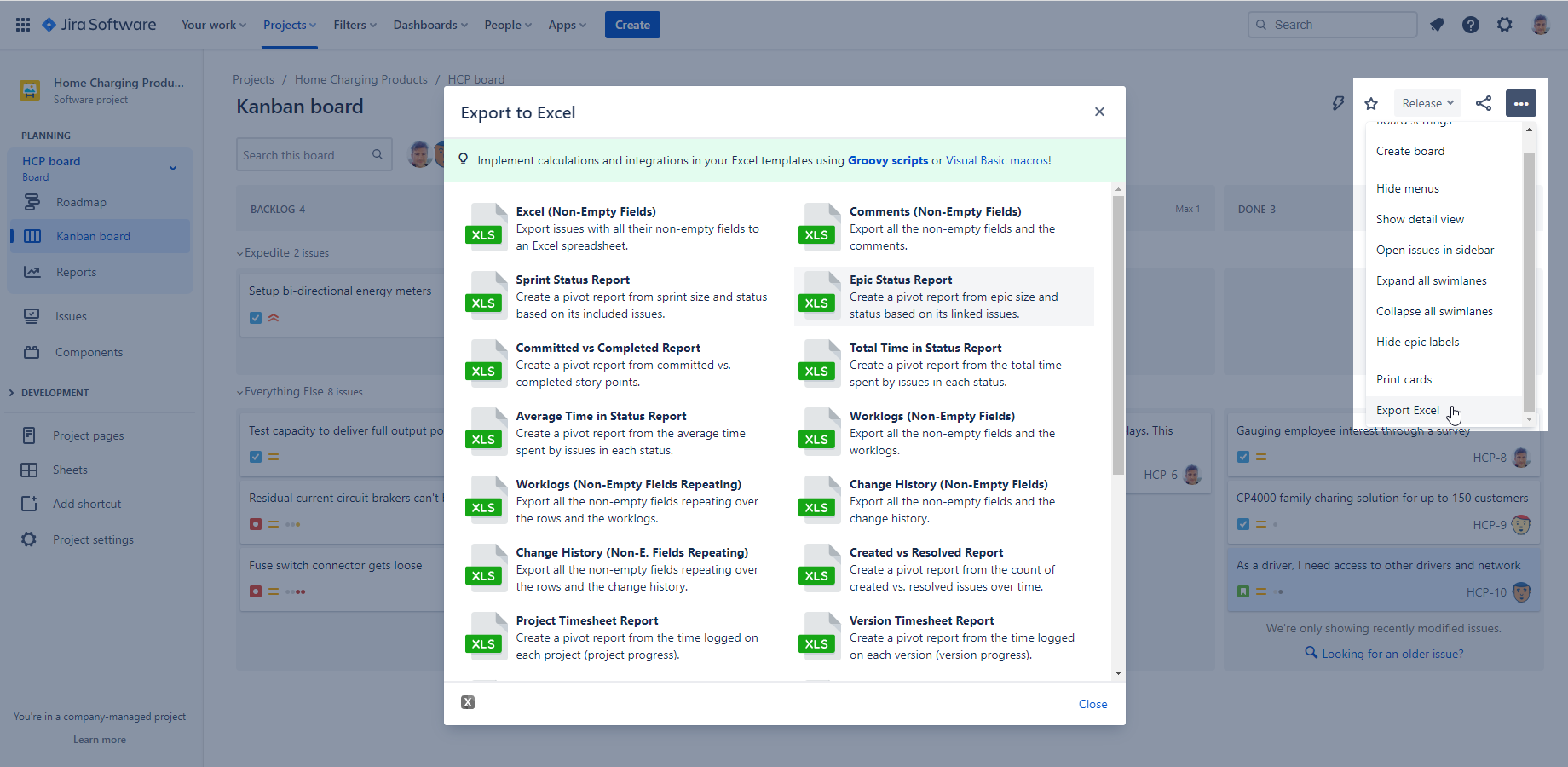Screen dimensions: 1568x767
Task: Click the Home Charging Products project avatar
Action: (30, 90)
